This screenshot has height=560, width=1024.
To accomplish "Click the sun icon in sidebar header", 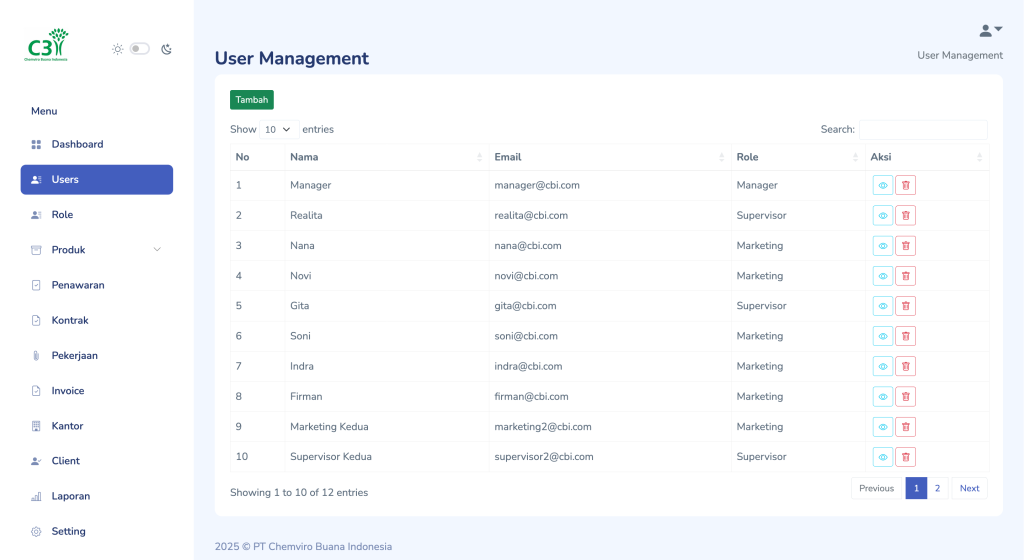I will coord(117,49).
